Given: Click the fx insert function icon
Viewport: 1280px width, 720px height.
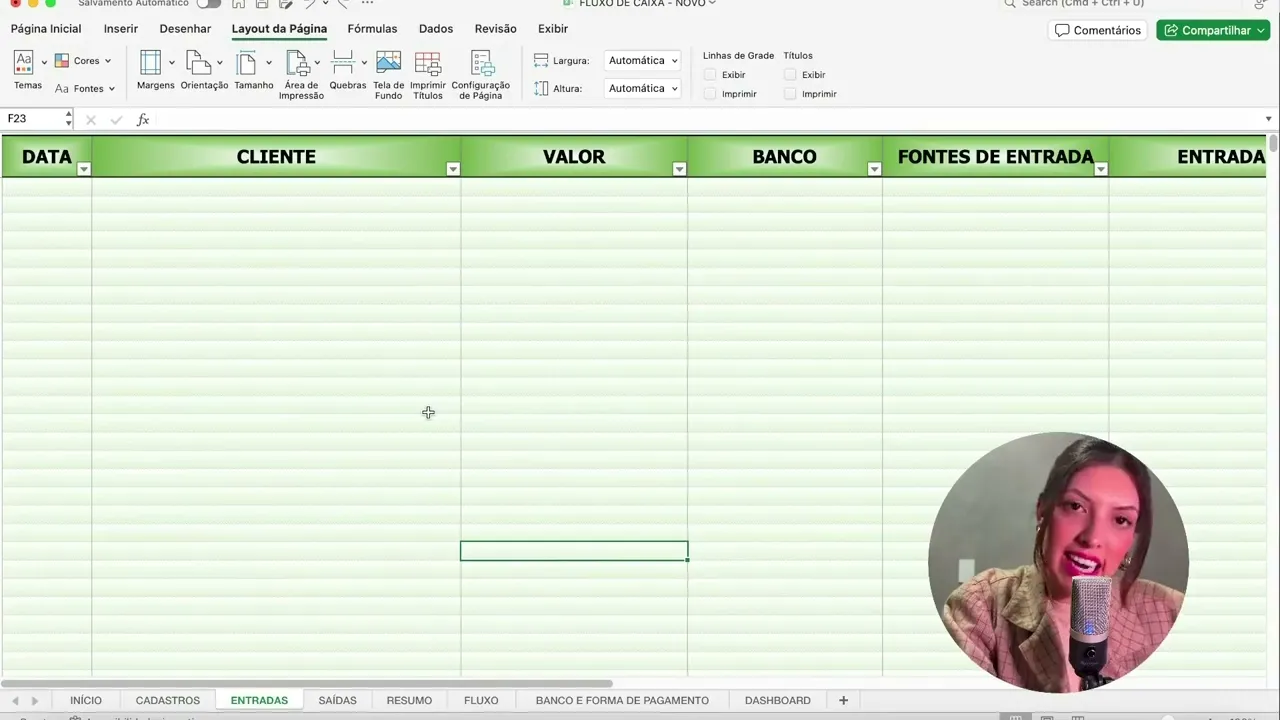Looking at the screenshot, I should [143, 120].
